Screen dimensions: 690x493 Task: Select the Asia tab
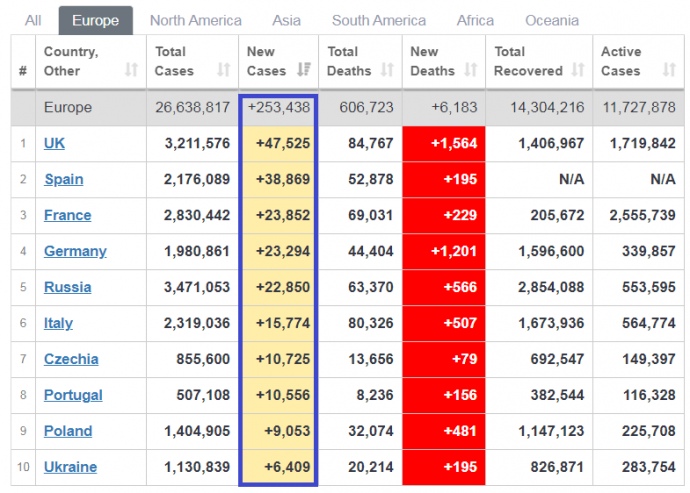click(286, 20)
